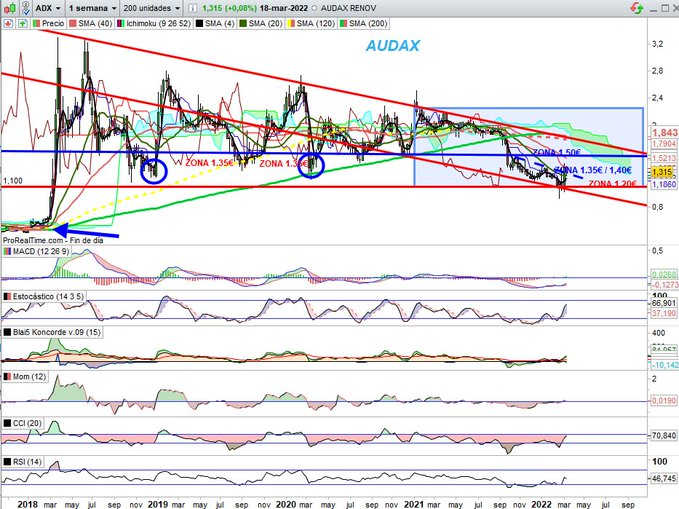The image size is (679, 509).
Task: Click the red-green sync arrows icon
Action: click(x=636, y=8)
